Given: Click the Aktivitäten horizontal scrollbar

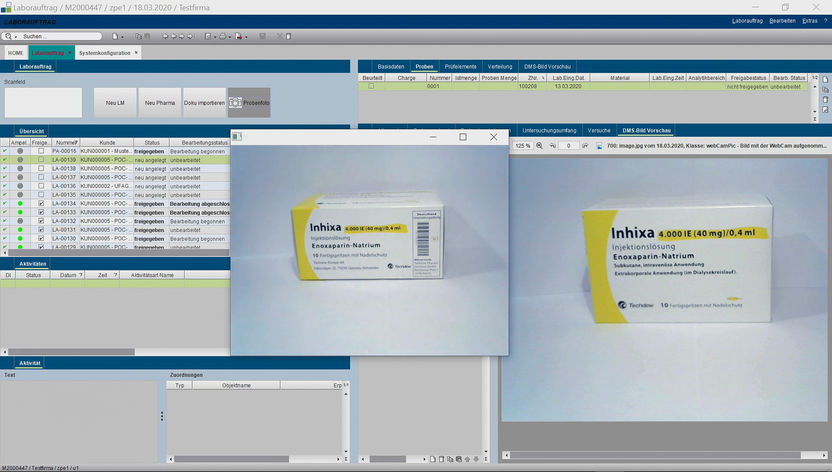Looking at the screenshot, I should coord(71,352).
